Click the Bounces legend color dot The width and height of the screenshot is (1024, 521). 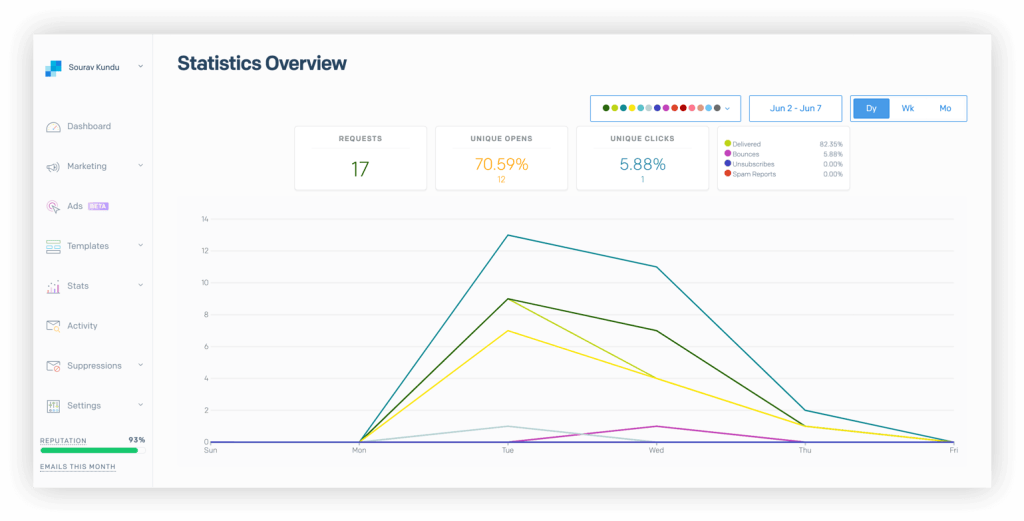pos(728,153)
